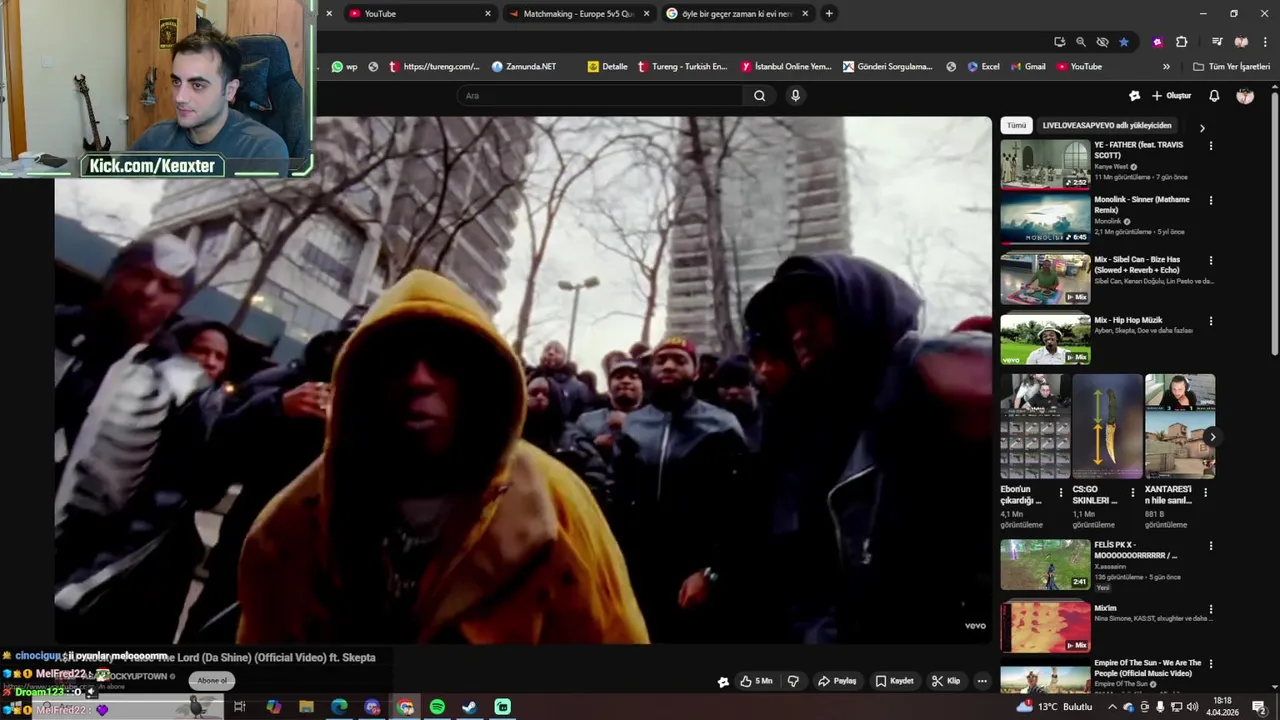Image resolution: width=1280 pixels, height=720 pixels.
Task: Open options for the Ebon'un çıkardığı short
Action: tap(1061, 492)
